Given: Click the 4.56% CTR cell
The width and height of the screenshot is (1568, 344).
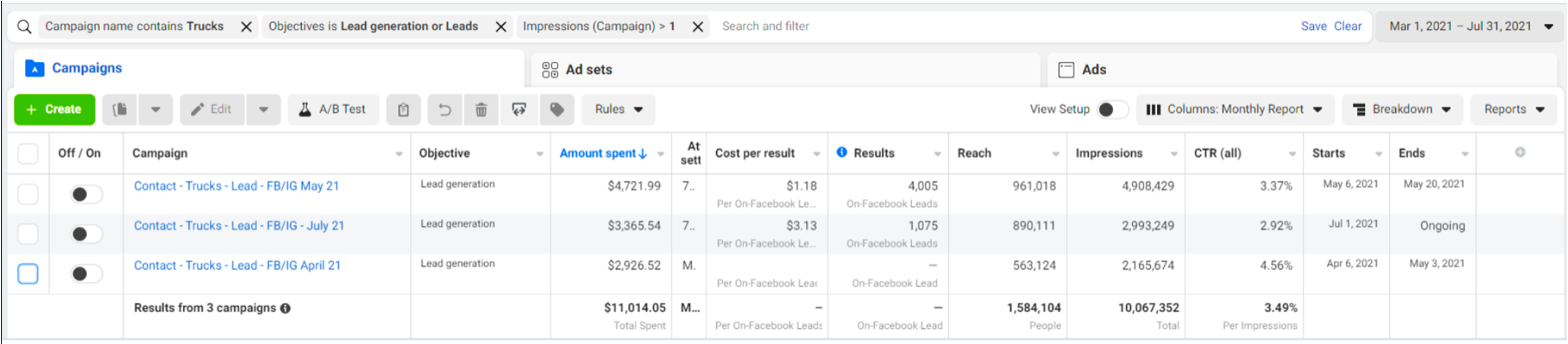Looking at the screenshot, I should (1276, 265).
